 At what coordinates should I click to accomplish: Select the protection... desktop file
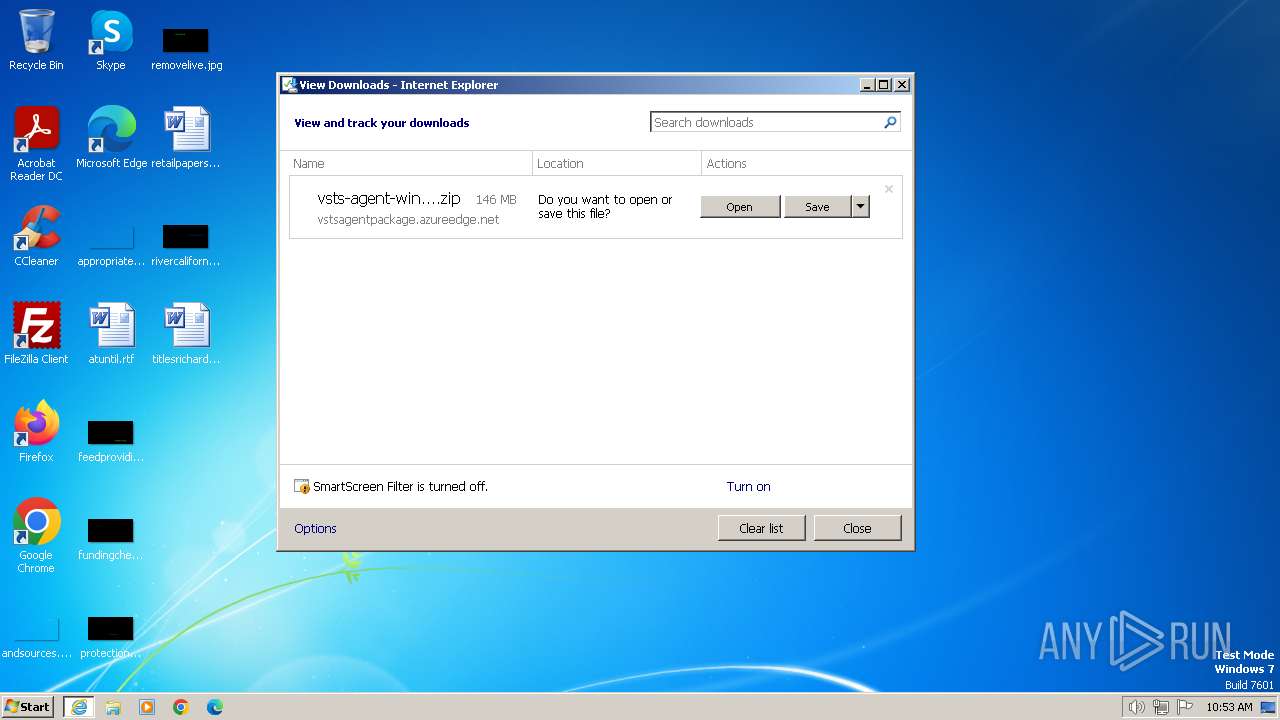pyautogui.click(x=111, y=637)
